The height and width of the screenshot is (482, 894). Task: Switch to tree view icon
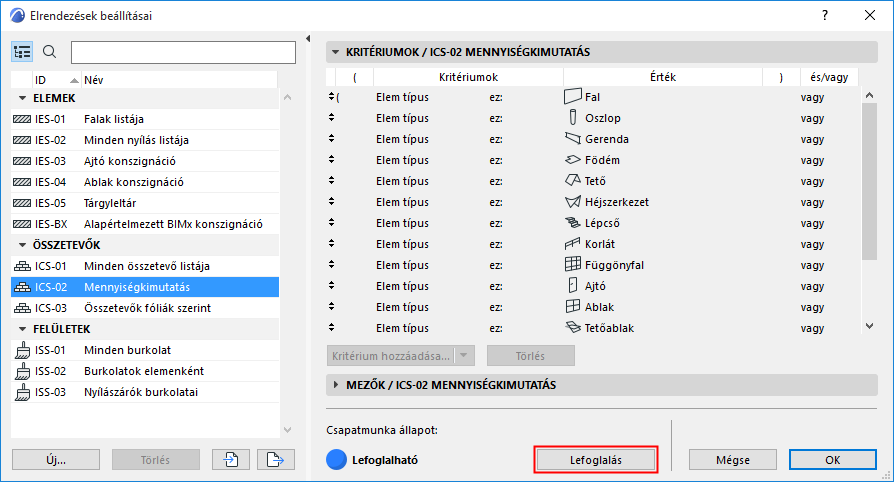click(x=22, y=52)
